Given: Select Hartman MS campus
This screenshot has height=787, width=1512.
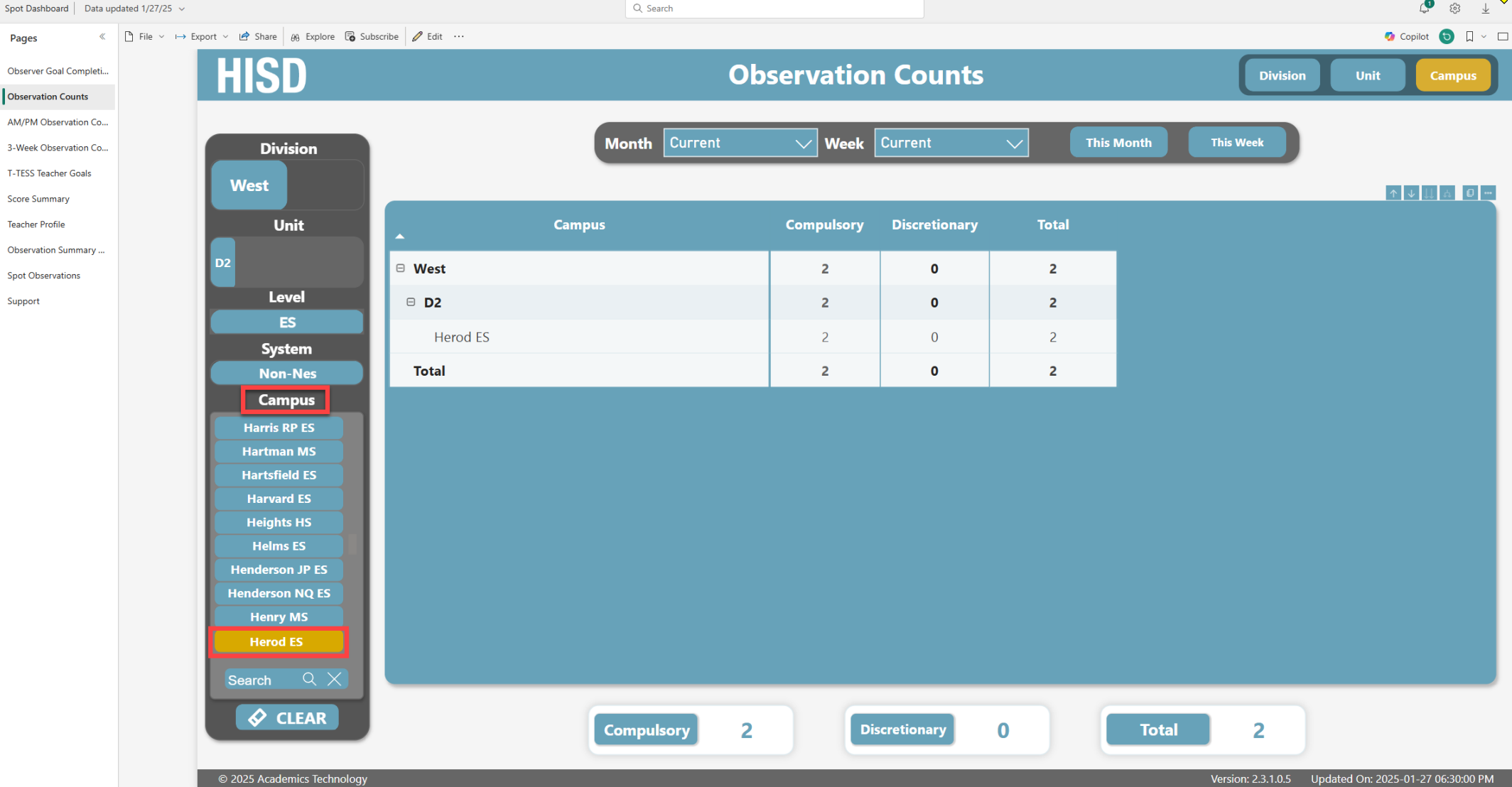Looking at the screenshot, I should [x=279, y=451].
